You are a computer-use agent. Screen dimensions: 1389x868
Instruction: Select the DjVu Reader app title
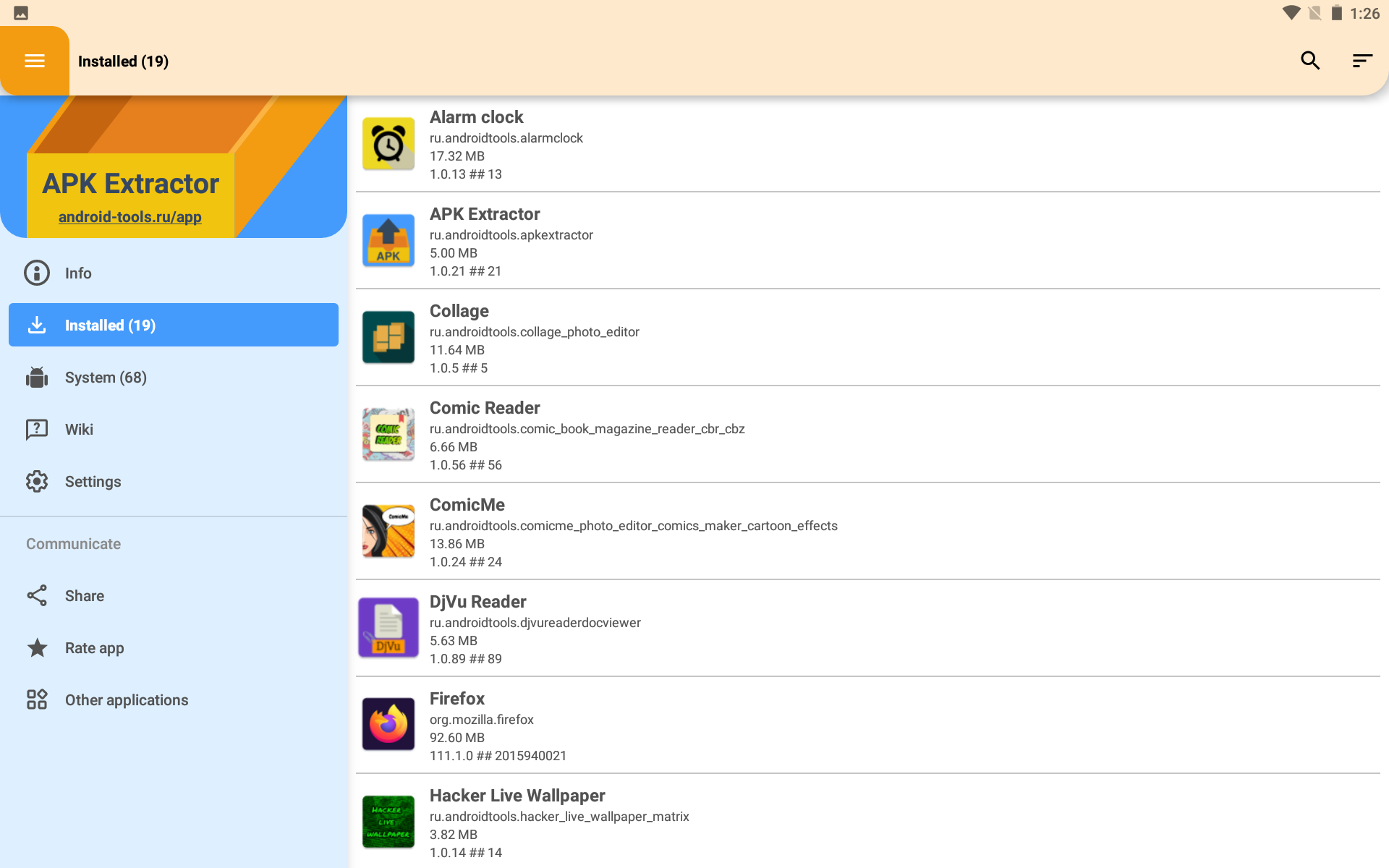click(x=478, y=602)
